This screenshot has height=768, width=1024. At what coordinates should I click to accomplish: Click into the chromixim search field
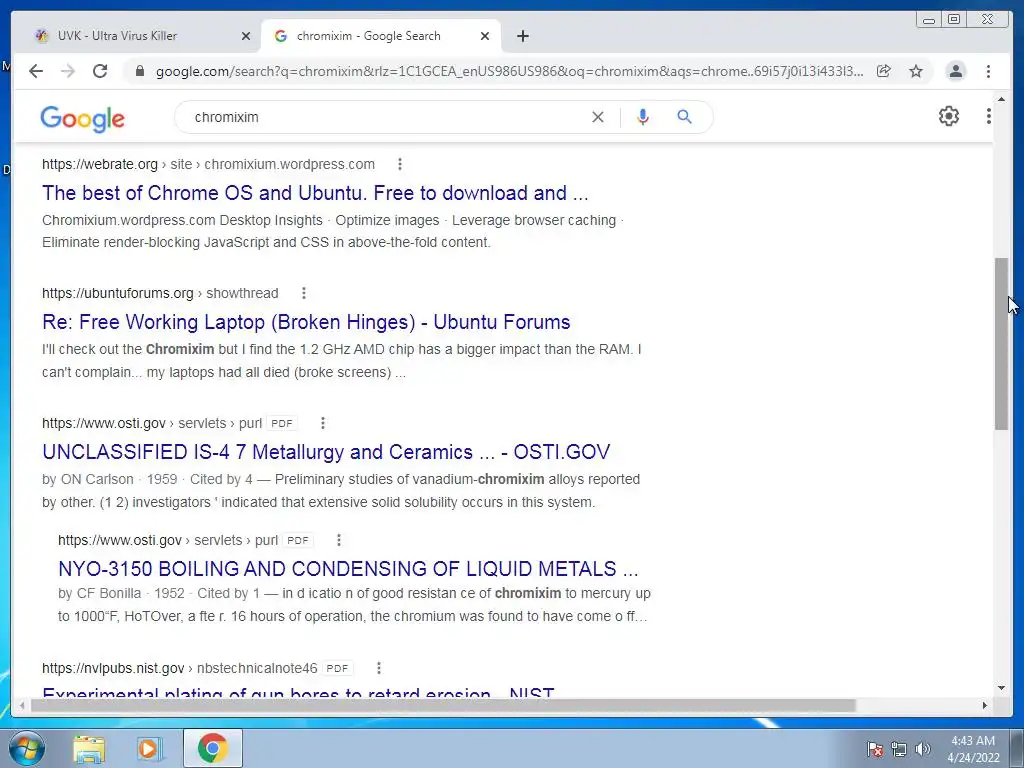point(385,117)
